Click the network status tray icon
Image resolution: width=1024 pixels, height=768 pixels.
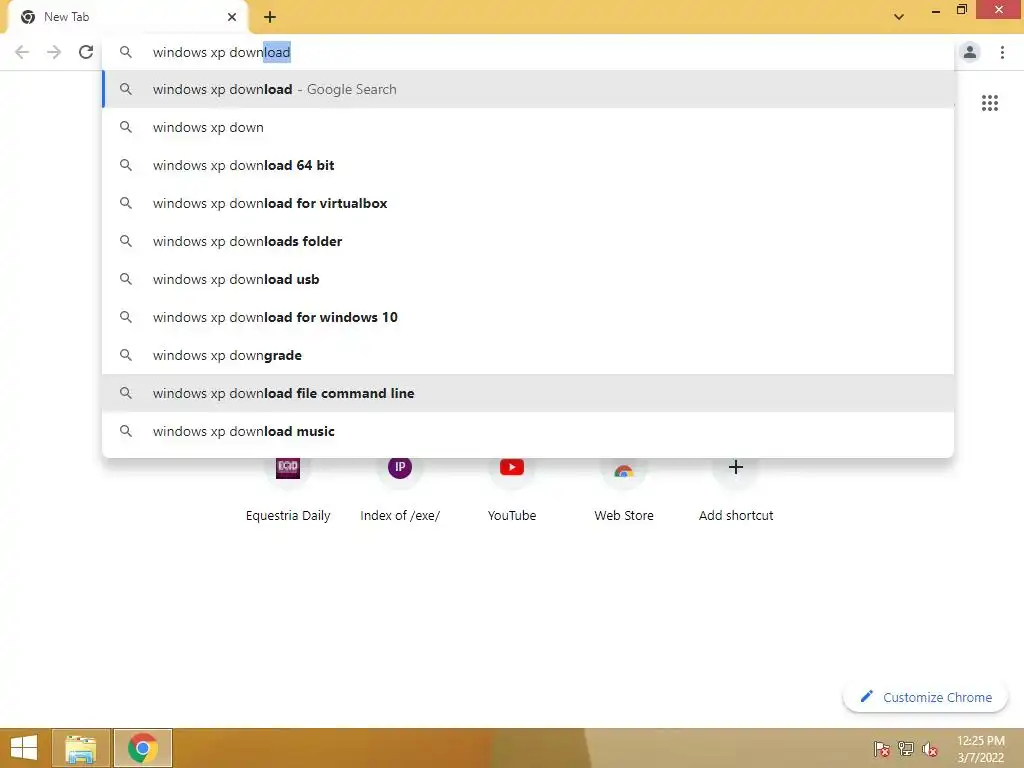tap(905, 748)
